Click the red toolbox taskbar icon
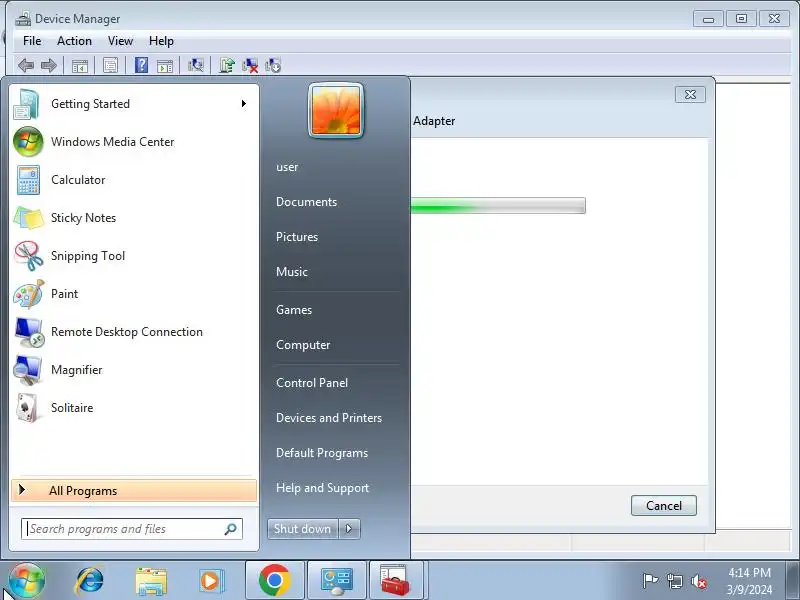 coord(396,581)
